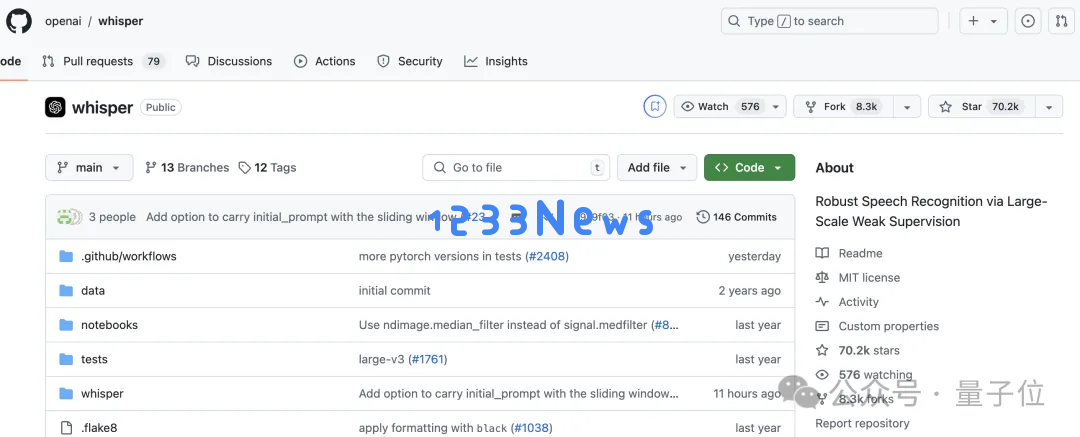Click the Custom properties icon
The height and width of the screenshot is (437, 1080).
822,326
